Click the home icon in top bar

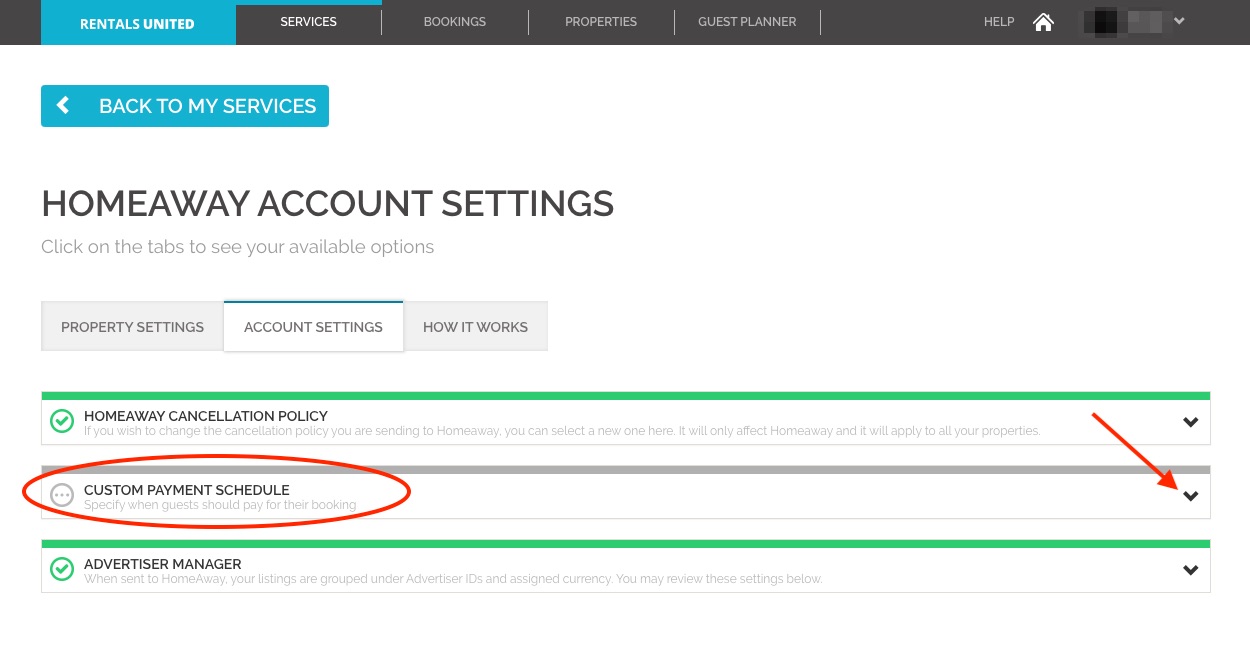pyautogui.click(x=1043, y=22)
